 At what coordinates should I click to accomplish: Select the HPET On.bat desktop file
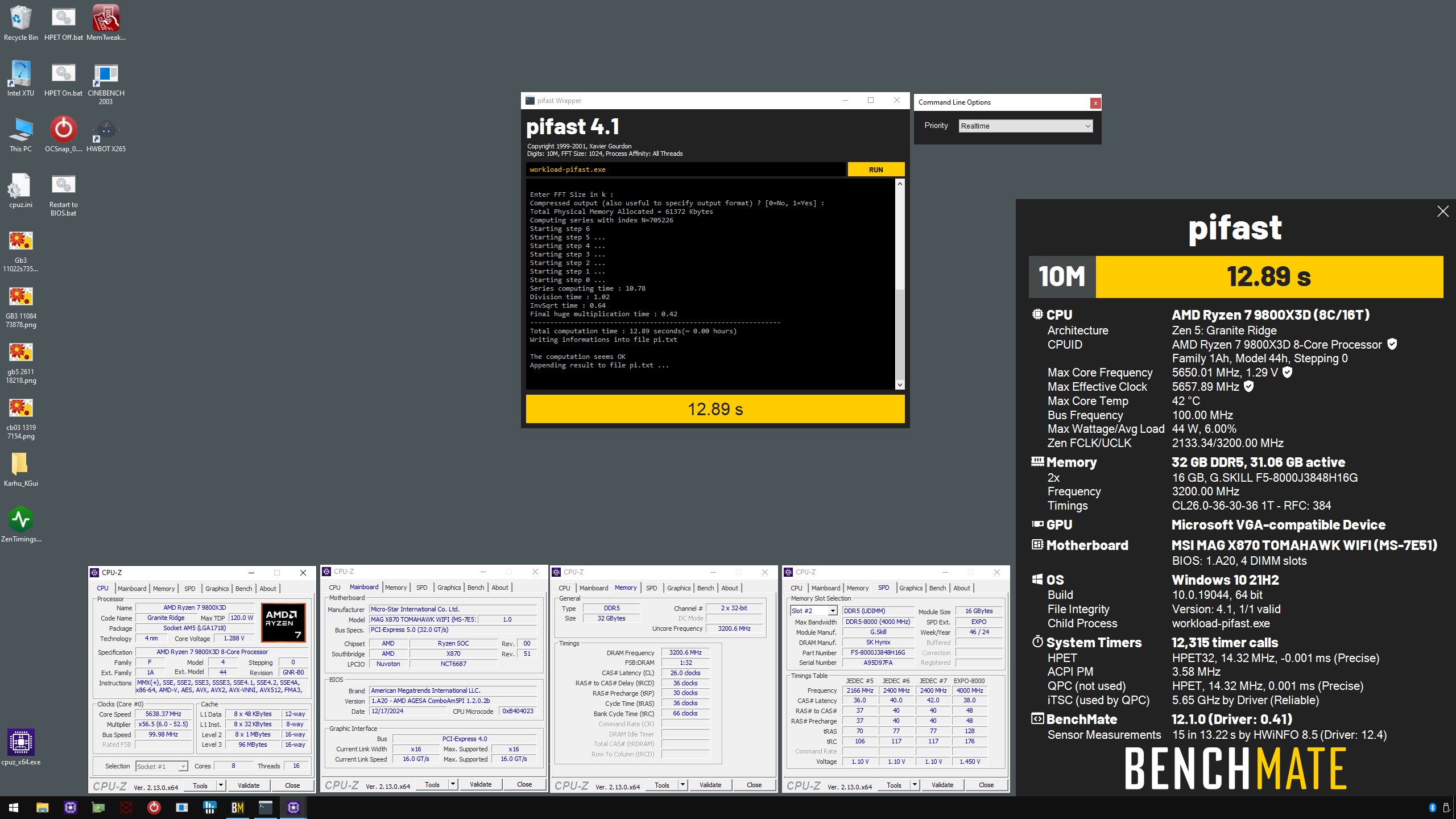click(x=63, y=78)
